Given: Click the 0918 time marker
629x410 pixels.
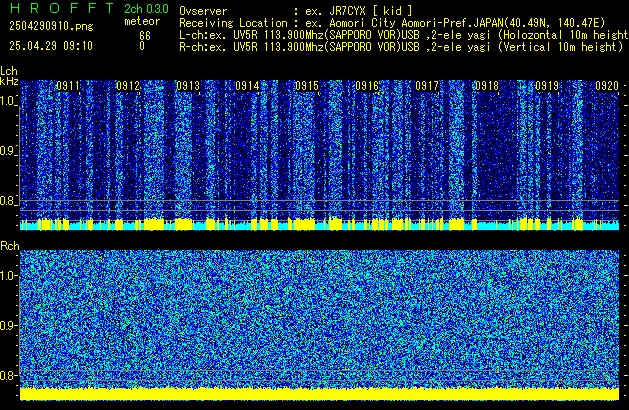Looking at the screenshot, I should 487,86.
